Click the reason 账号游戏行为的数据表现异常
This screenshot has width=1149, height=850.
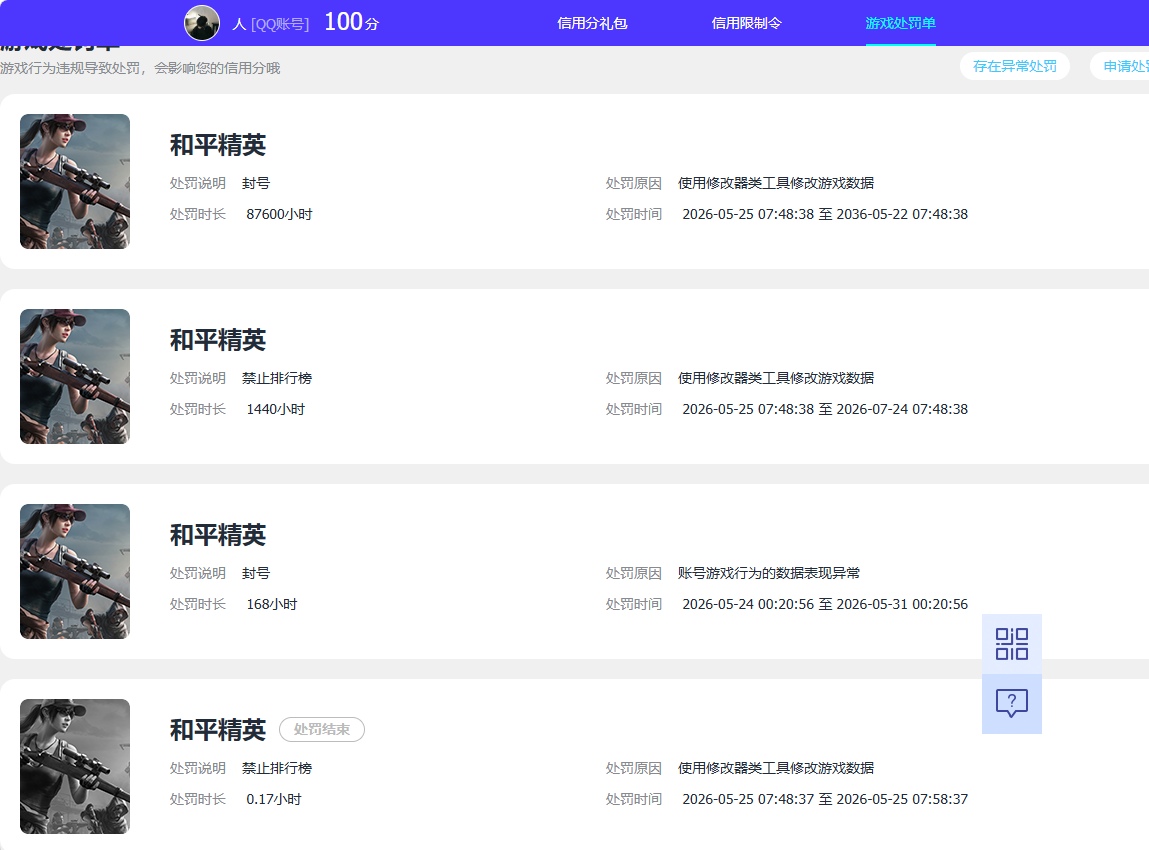click(769, 573)
